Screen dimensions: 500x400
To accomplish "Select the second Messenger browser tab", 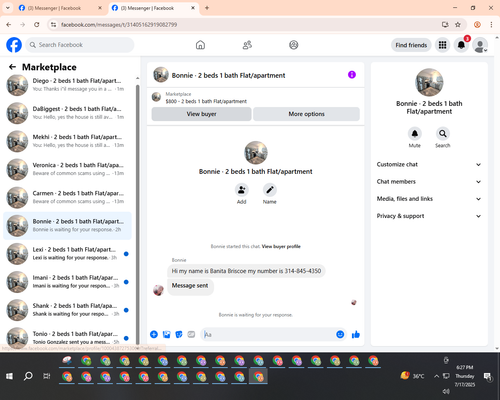I will point(153,8).
